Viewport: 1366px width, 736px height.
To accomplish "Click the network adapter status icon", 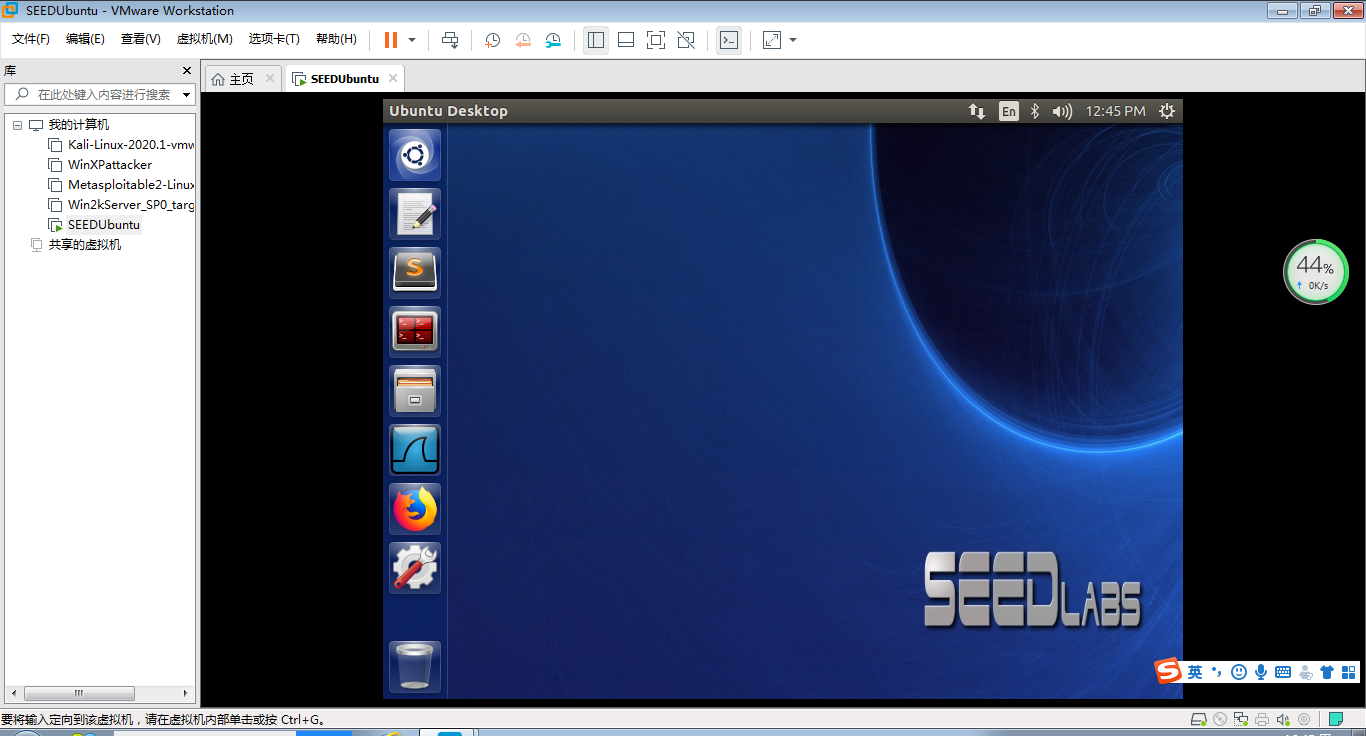I will click(x=1241, y=719).
